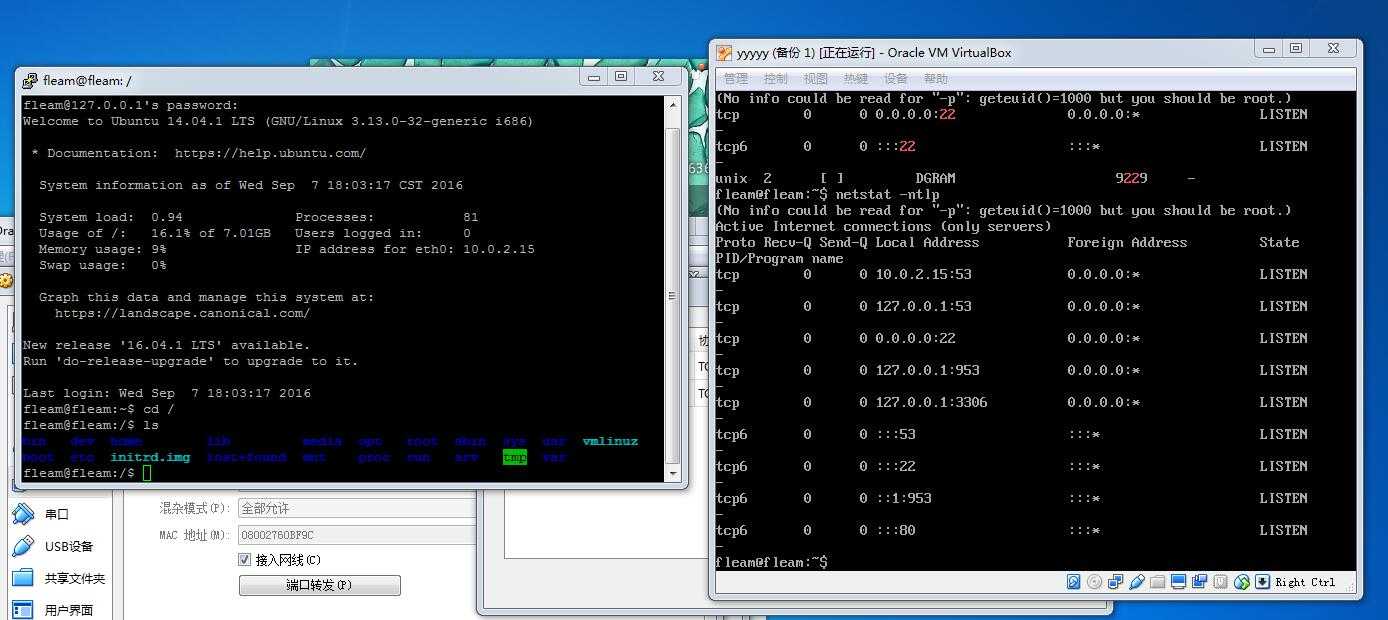Maximize the Oracle VM VirtualBox window
The width and height of the screenshot is (1388, 620).
pos(1296,49)
